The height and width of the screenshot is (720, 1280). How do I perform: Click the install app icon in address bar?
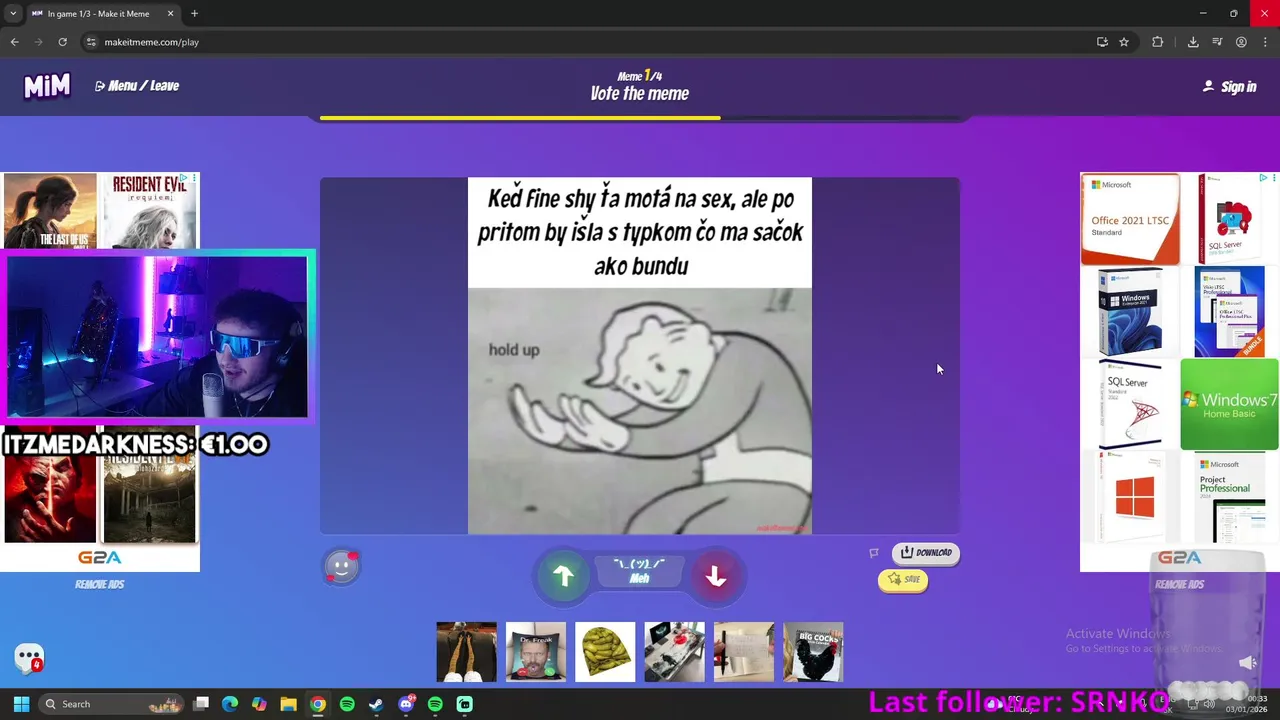tap(1102, 42)
